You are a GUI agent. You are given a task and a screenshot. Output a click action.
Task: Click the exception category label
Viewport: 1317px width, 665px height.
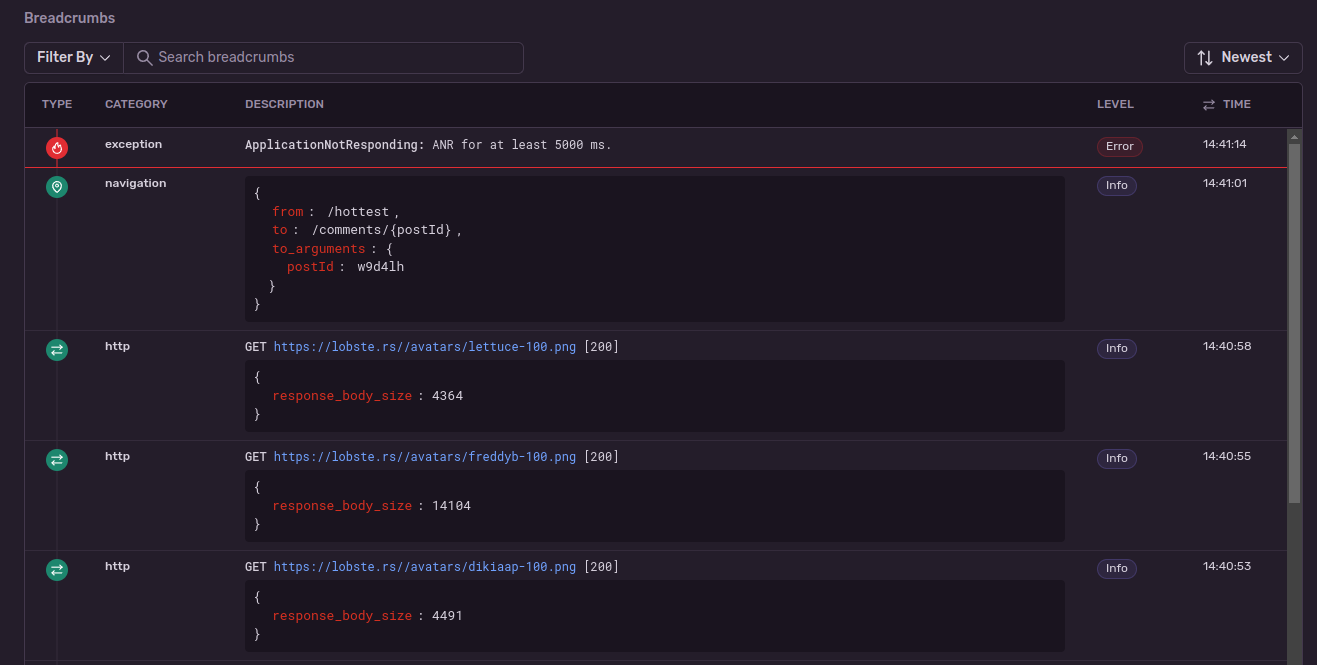point(133,144)
